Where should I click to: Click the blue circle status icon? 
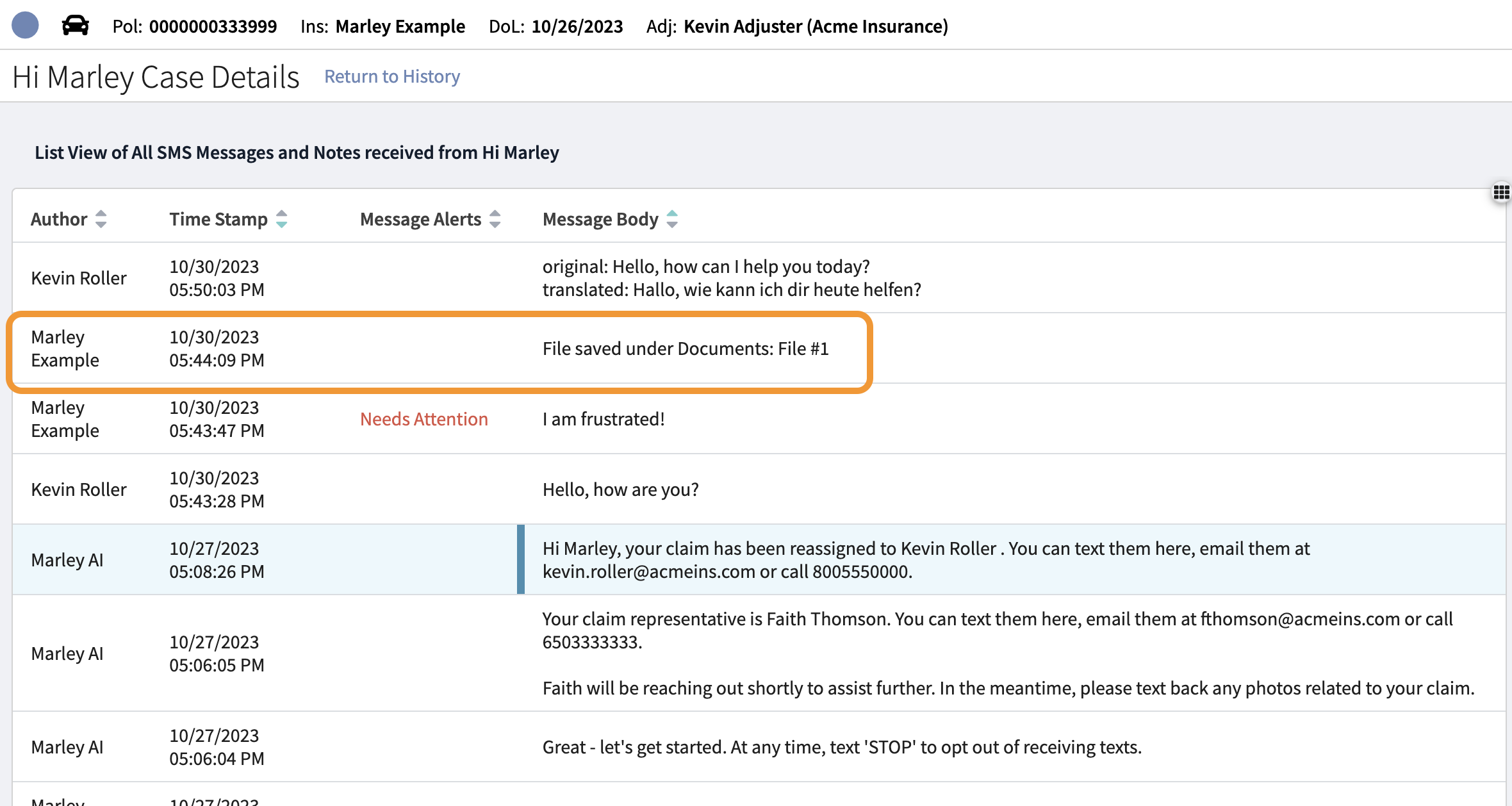[x=25, y=26]
